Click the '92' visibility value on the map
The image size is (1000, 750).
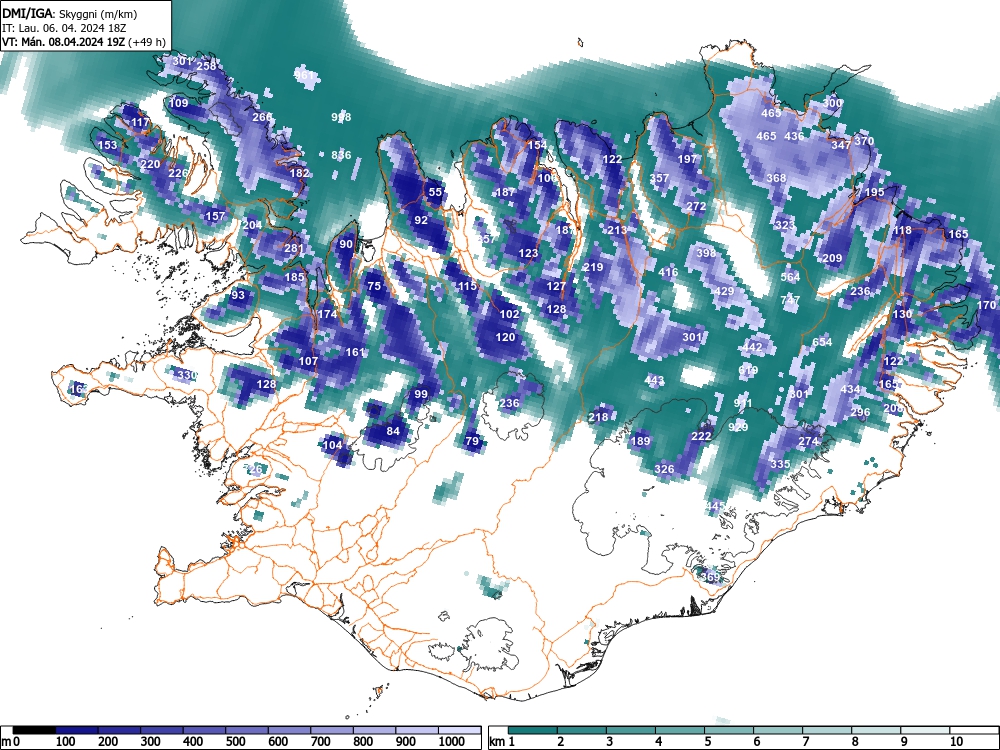pyautogui.click(x=421, y=220)
